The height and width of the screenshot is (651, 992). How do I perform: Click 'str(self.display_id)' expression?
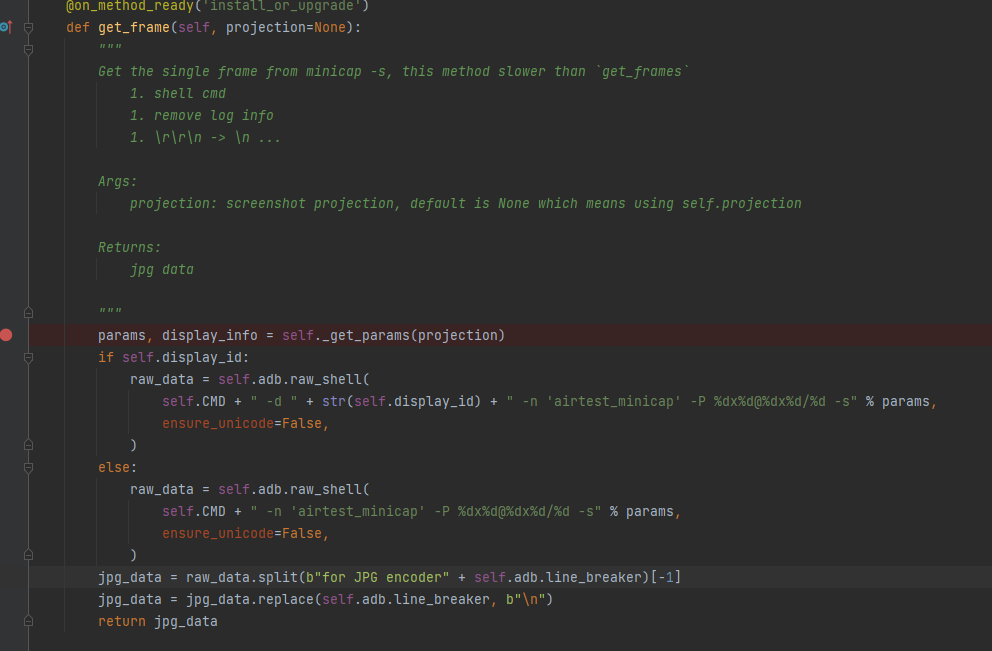(x=402, y=402)
